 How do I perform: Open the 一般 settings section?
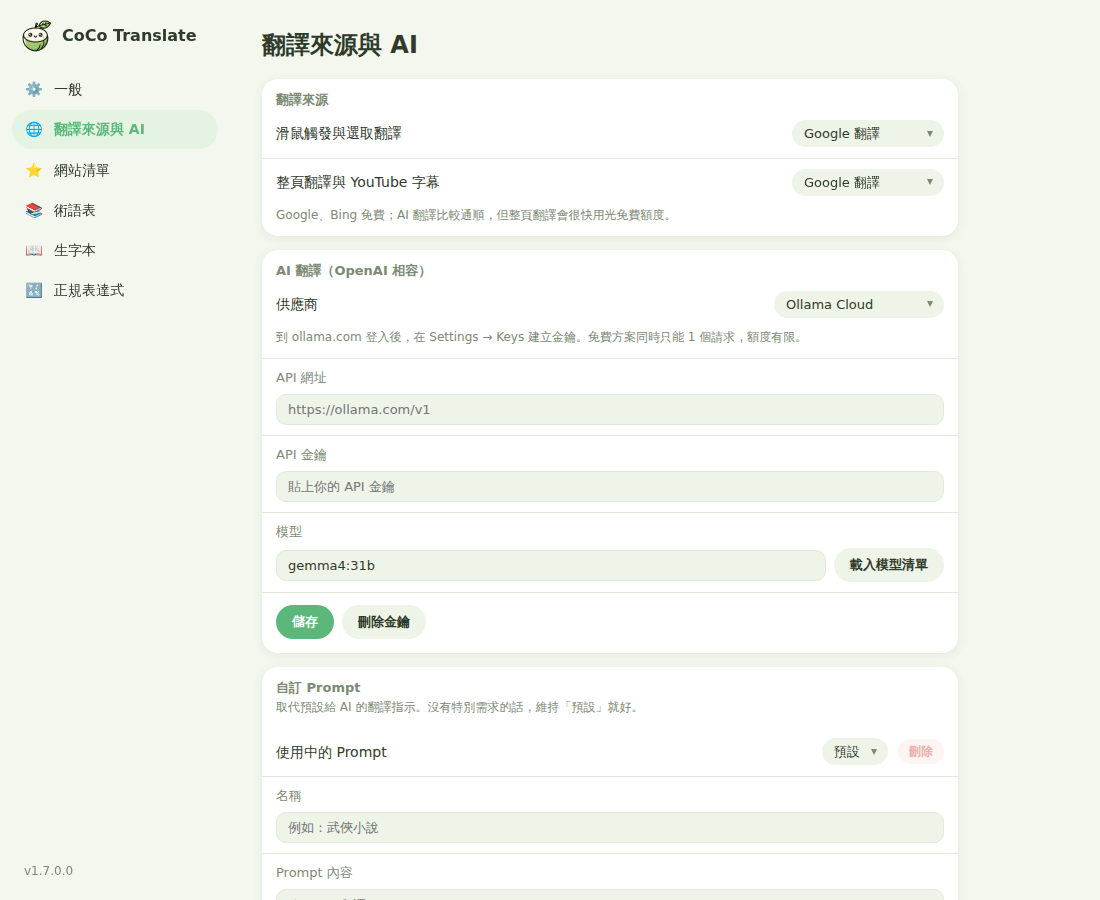115,89
